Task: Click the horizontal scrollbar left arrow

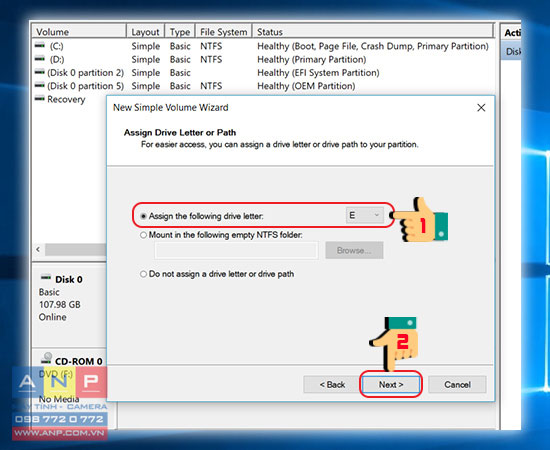Action: pos(38,249)
